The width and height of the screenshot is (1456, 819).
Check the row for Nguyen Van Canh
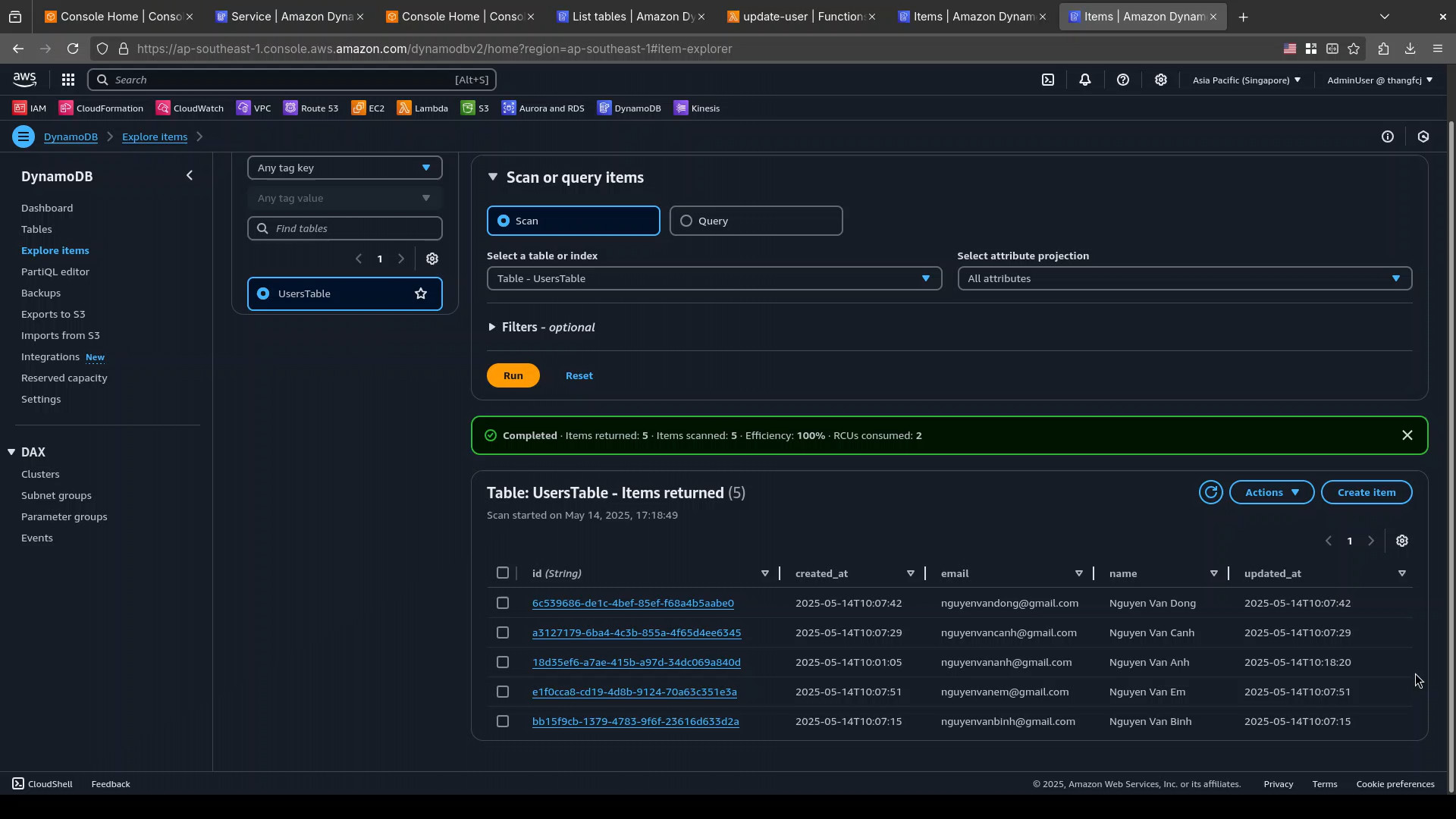(503, 632)
